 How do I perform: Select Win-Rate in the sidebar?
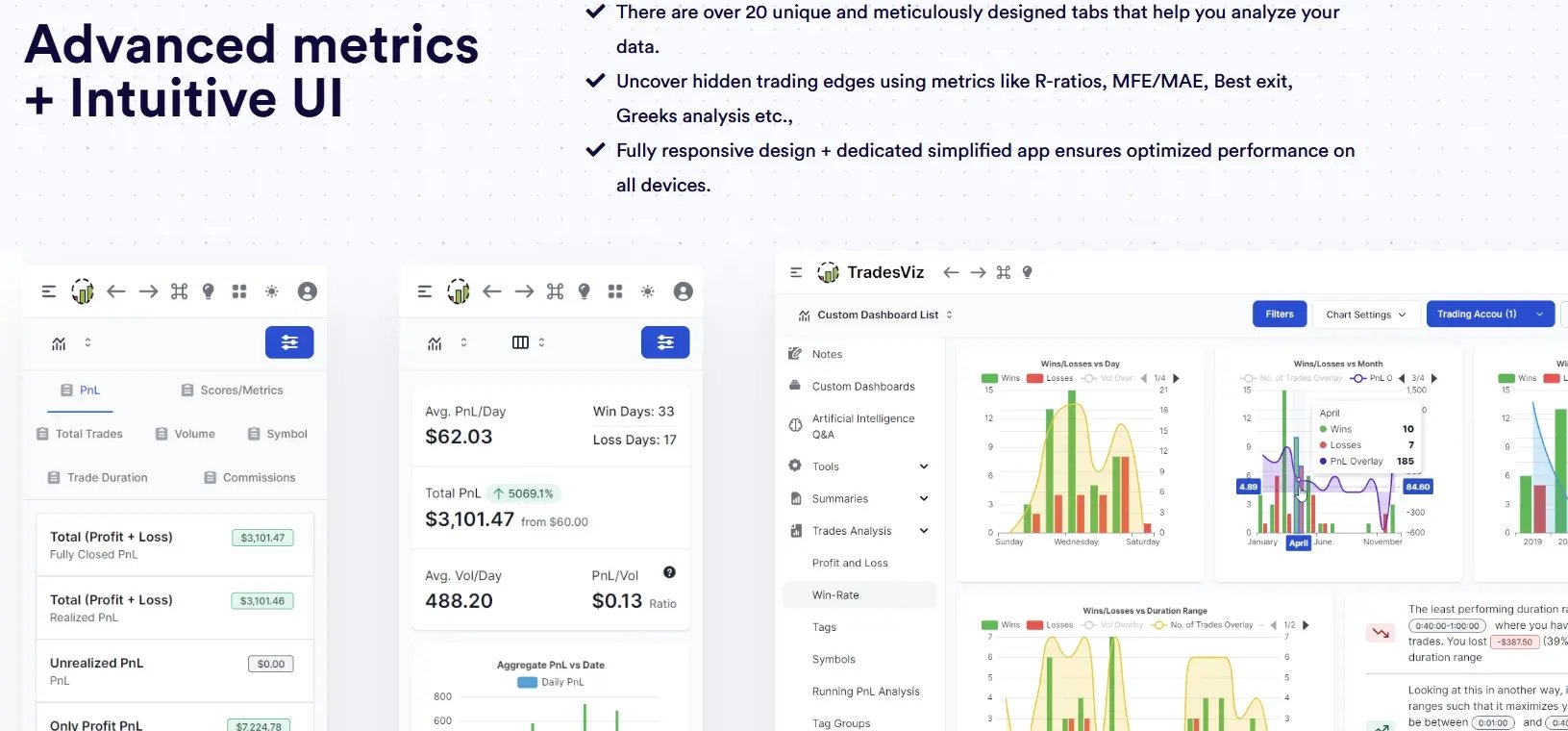tap(859, 594)
